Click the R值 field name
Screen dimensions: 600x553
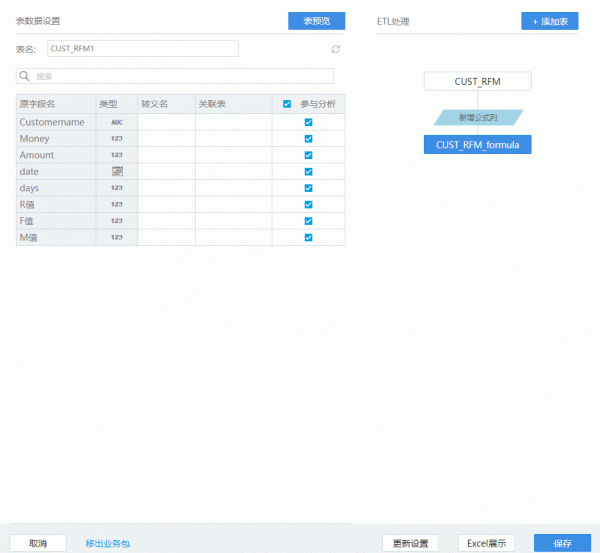tap(27, 204)
